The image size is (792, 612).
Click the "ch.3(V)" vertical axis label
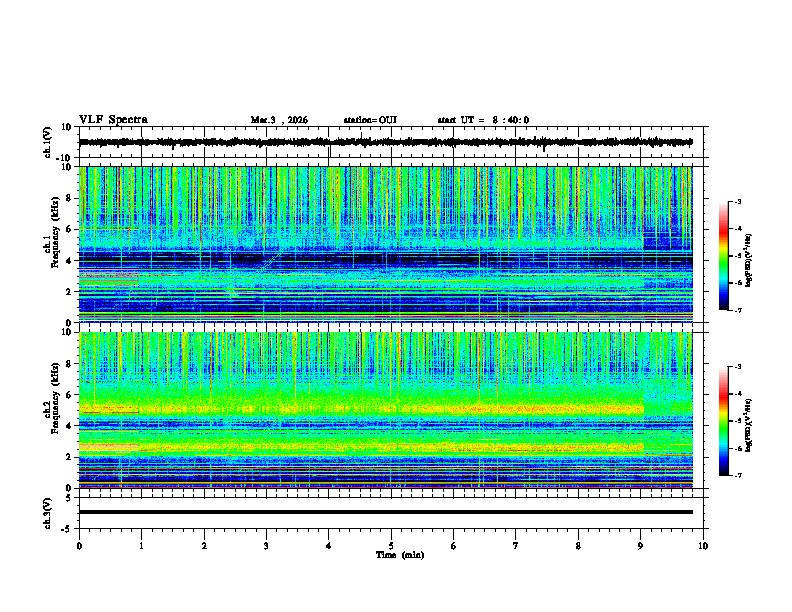(48, 513)
